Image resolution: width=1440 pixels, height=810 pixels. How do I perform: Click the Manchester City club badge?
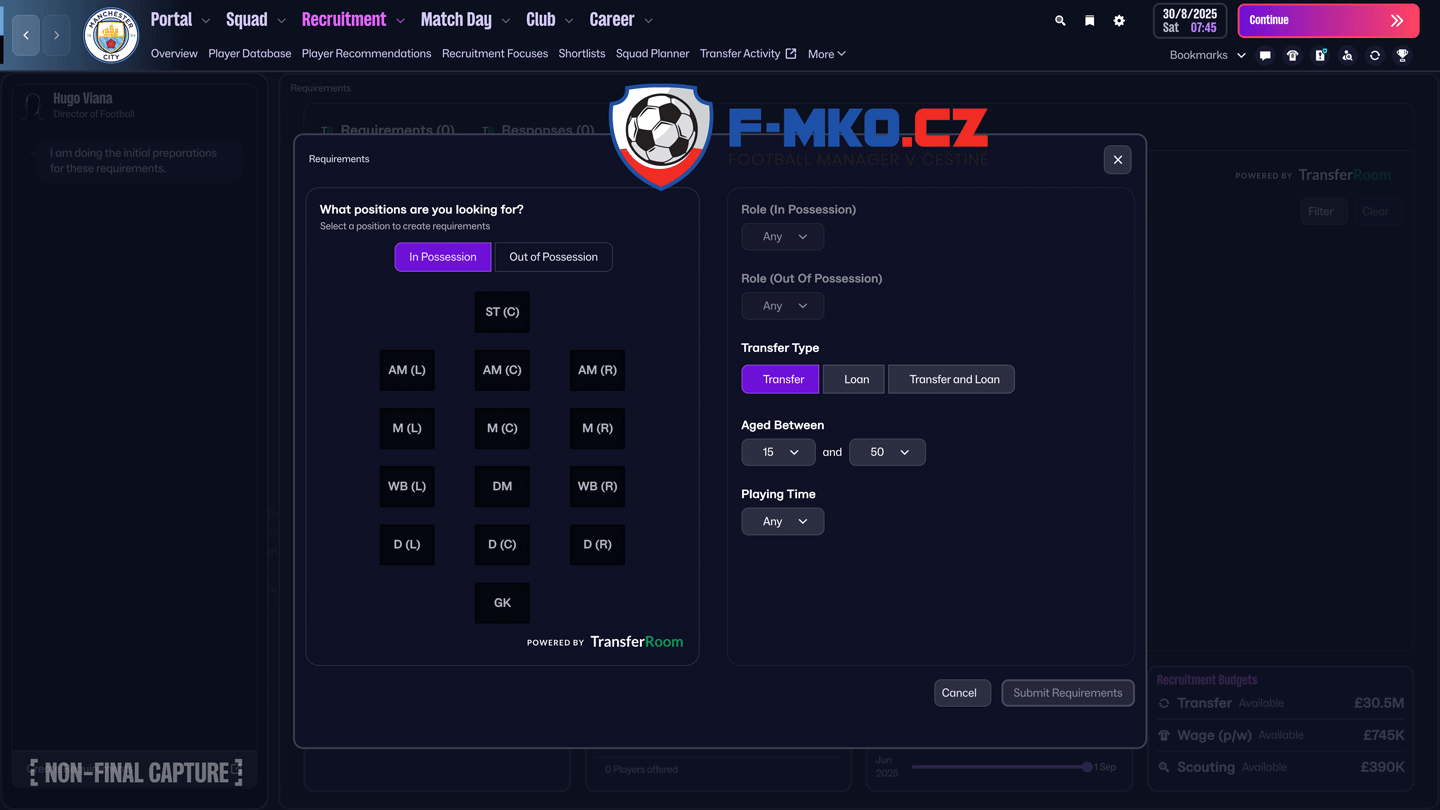coord(111,35)
